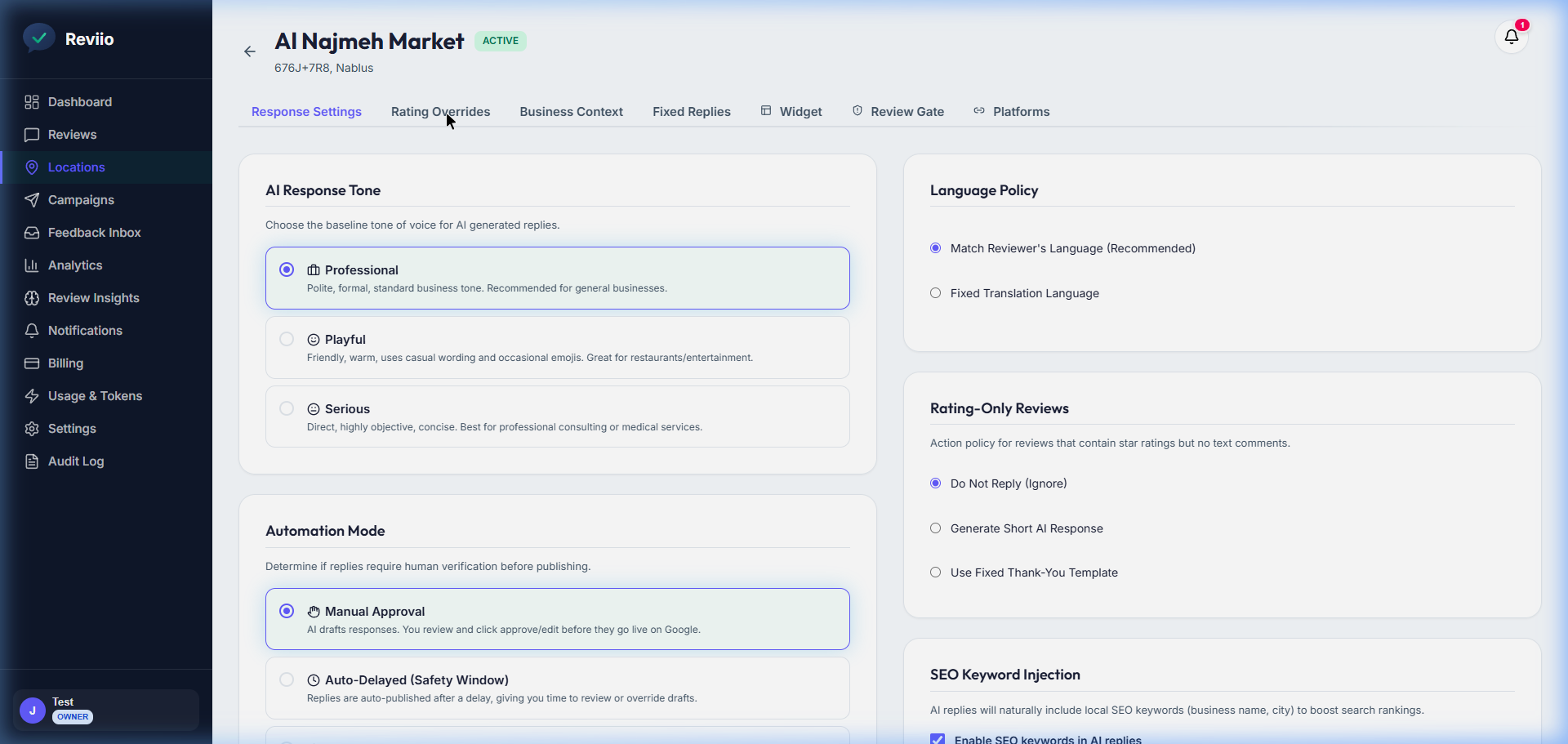
Task: Open Audit Log from sidebar
Action: click(106, 461)
